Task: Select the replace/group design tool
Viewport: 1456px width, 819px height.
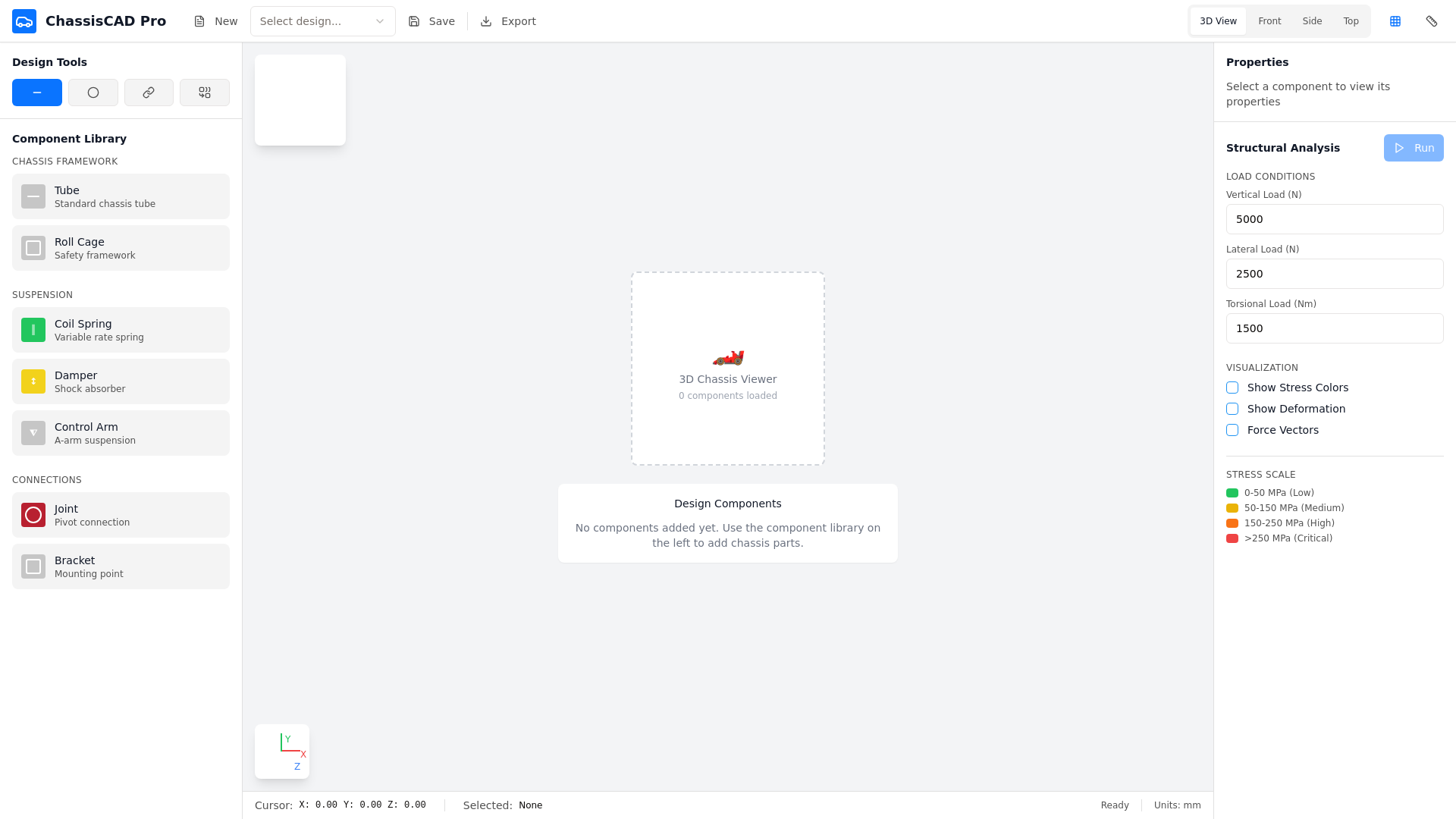Action: coord(205,93)
